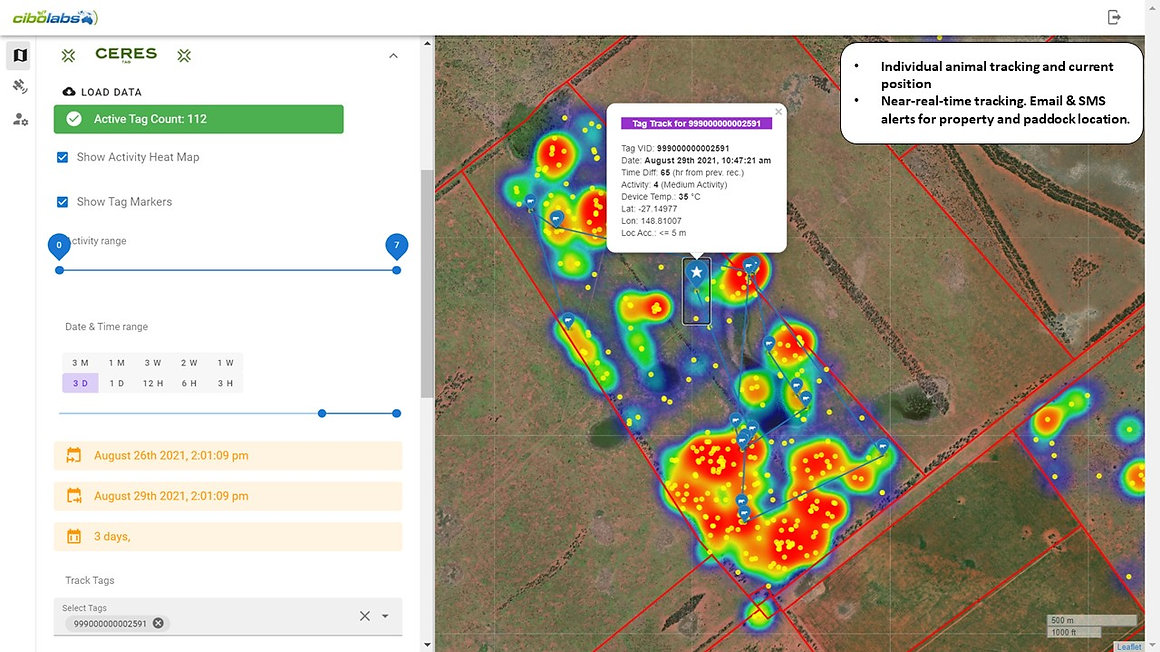Click the logout icon in the header

1114,17
